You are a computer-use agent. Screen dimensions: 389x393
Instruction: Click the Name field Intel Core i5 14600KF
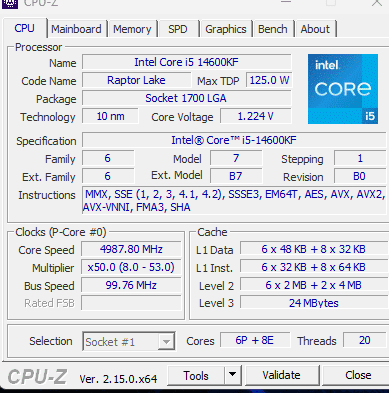pos(187,62)
